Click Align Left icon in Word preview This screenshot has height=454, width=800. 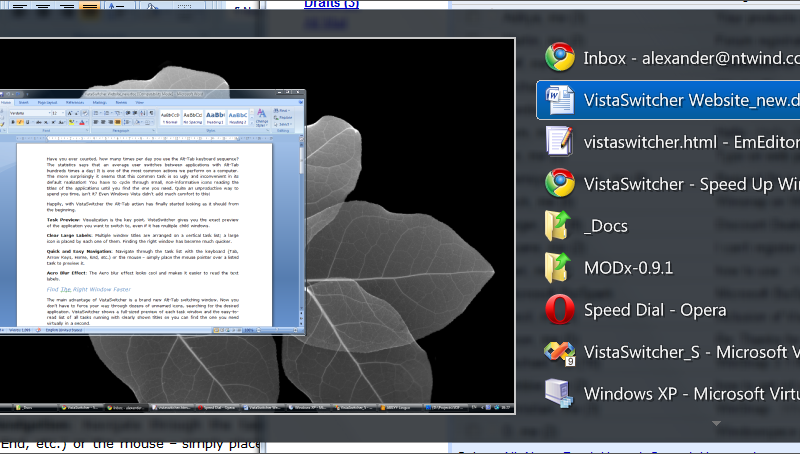(x=95, y=122)
